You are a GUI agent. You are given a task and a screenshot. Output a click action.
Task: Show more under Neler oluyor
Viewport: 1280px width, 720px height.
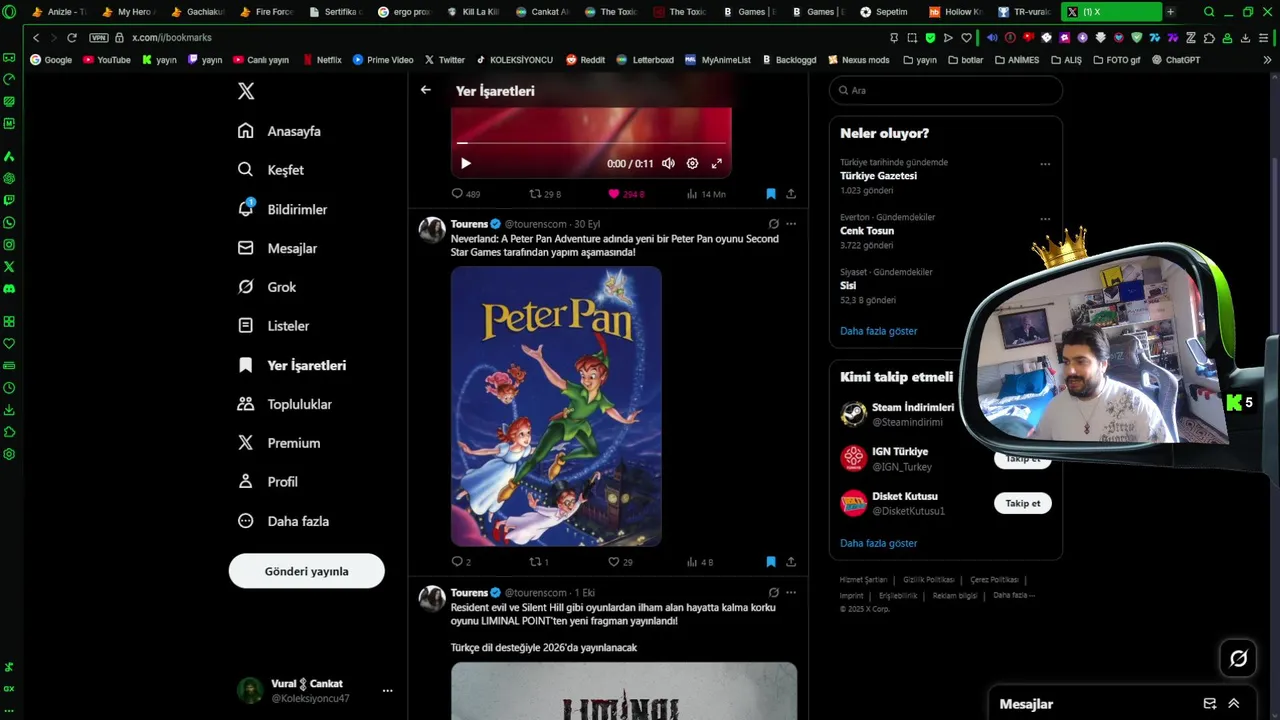[878, 331]
